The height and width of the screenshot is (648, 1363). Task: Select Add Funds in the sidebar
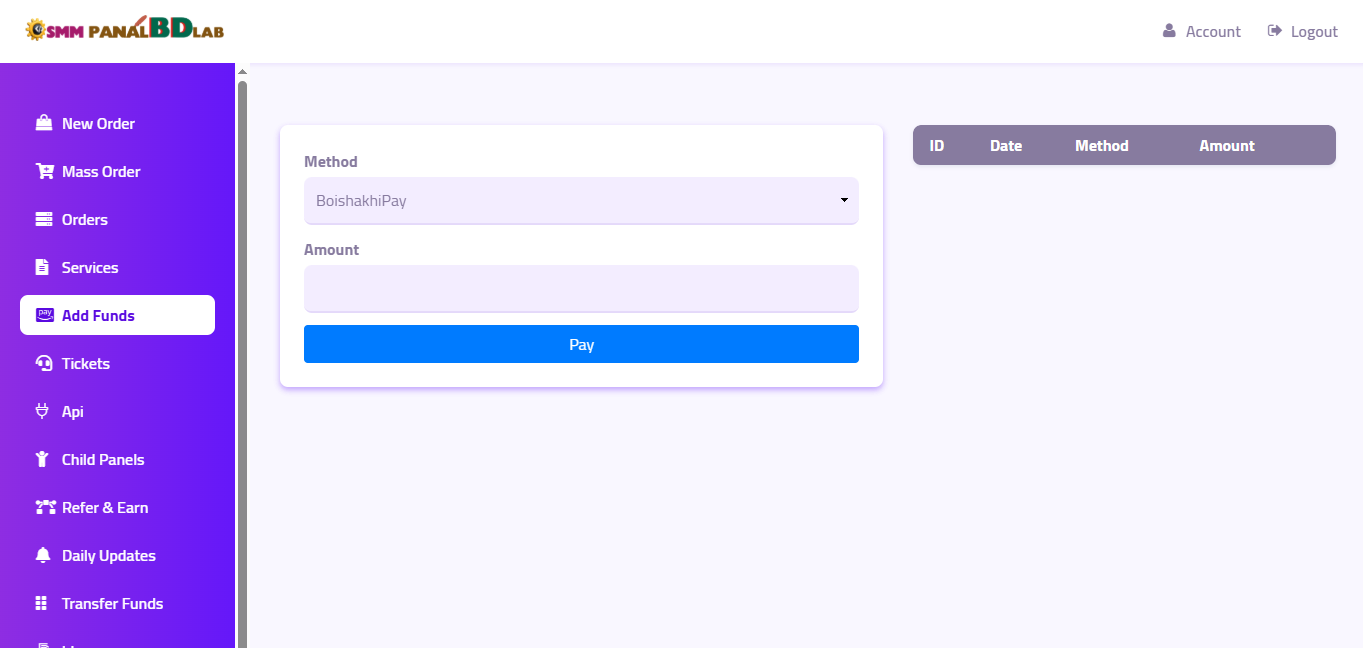pos(117,315)
